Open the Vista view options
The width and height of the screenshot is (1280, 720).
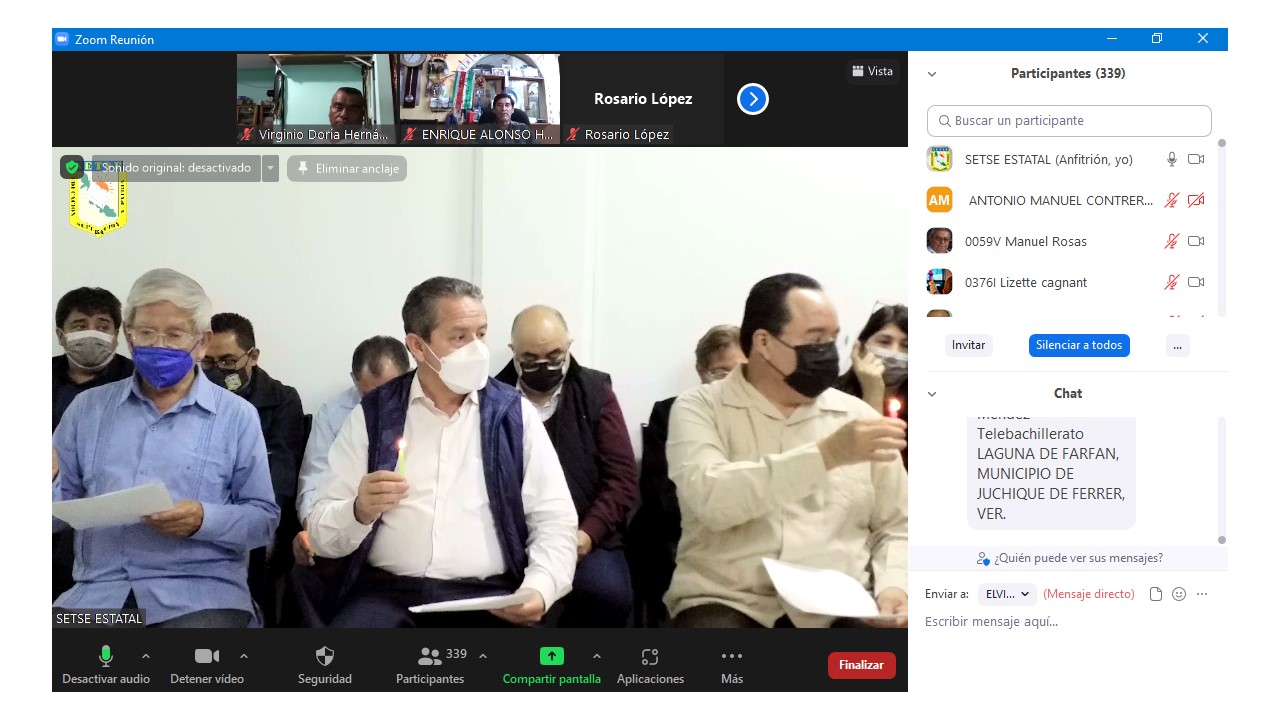(872, 71)
